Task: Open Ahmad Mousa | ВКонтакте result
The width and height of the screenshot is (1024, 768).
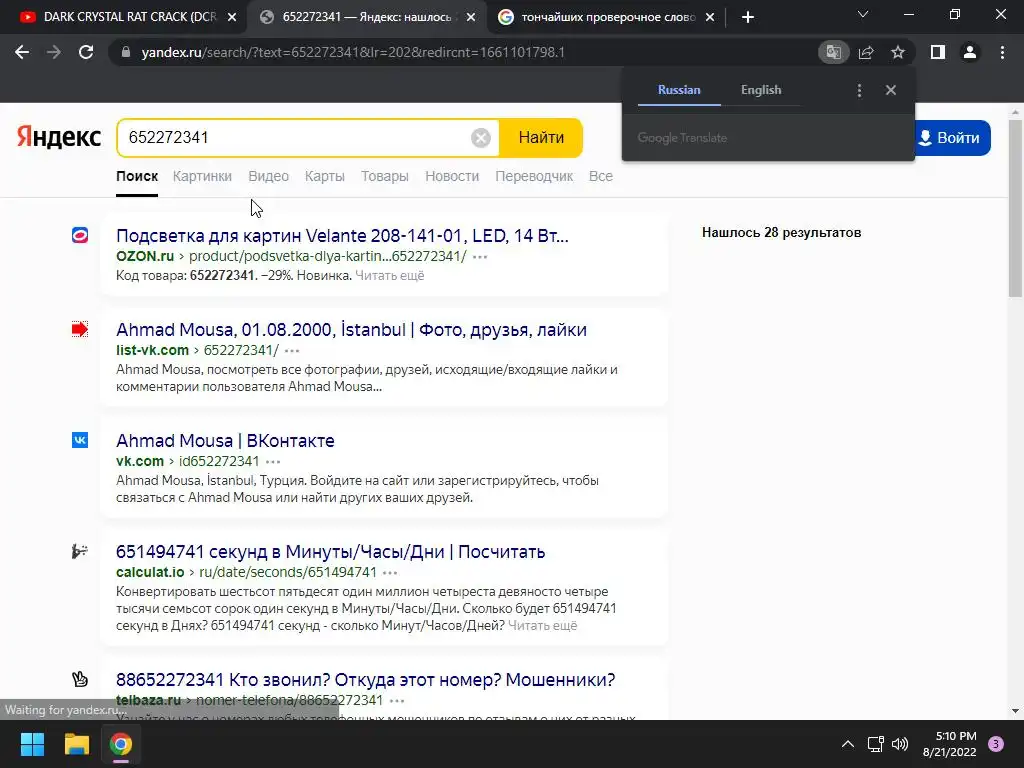Action: [225, 441]
